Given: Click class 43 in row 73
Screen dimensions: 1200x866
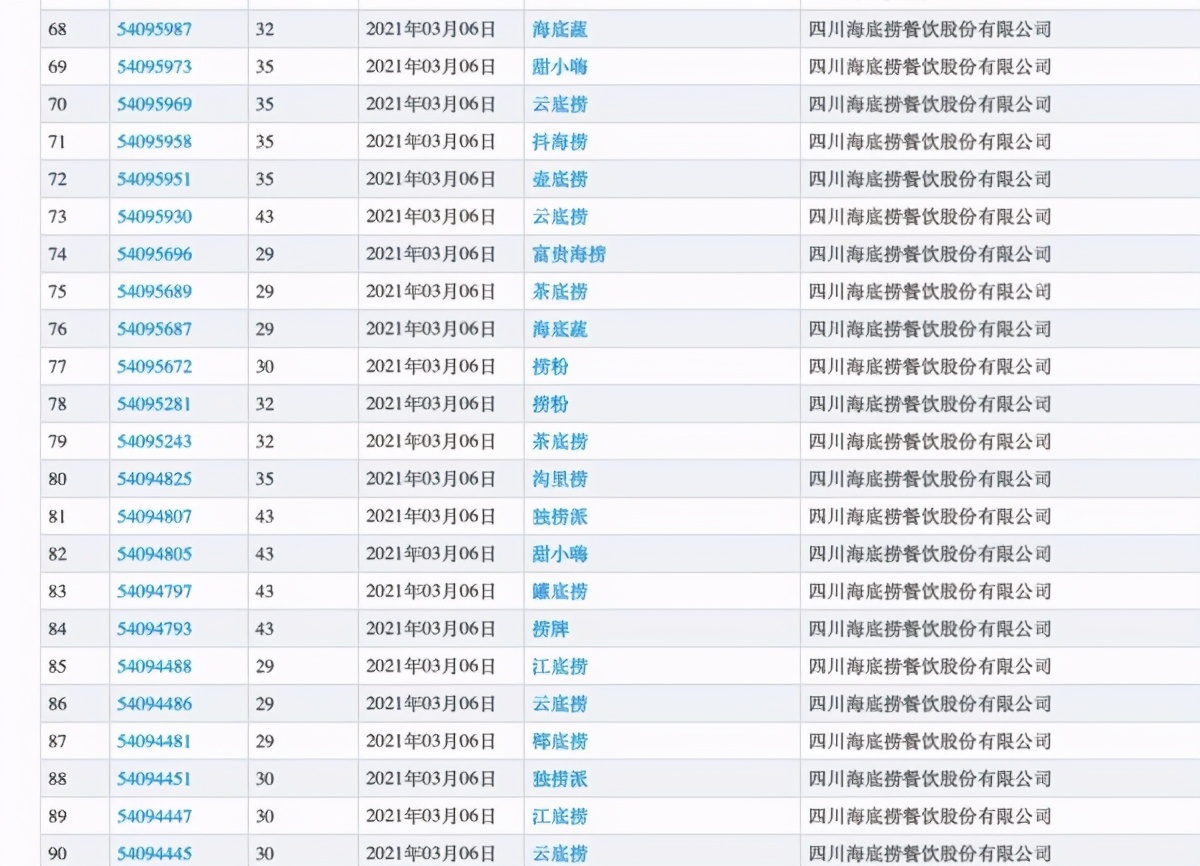Looking at the screenshot, I should [x=264, y=217].
